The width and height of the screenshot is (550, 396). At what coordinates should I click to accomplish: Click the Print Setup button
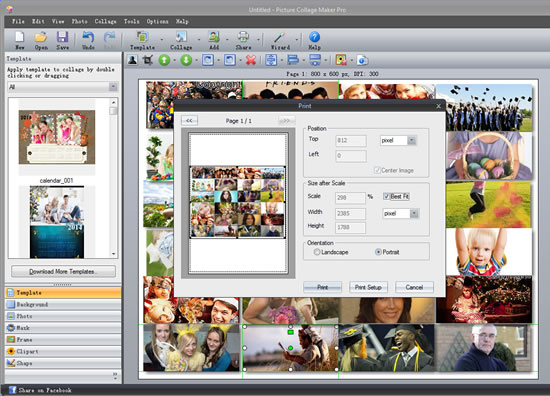[x=368, y=287]
